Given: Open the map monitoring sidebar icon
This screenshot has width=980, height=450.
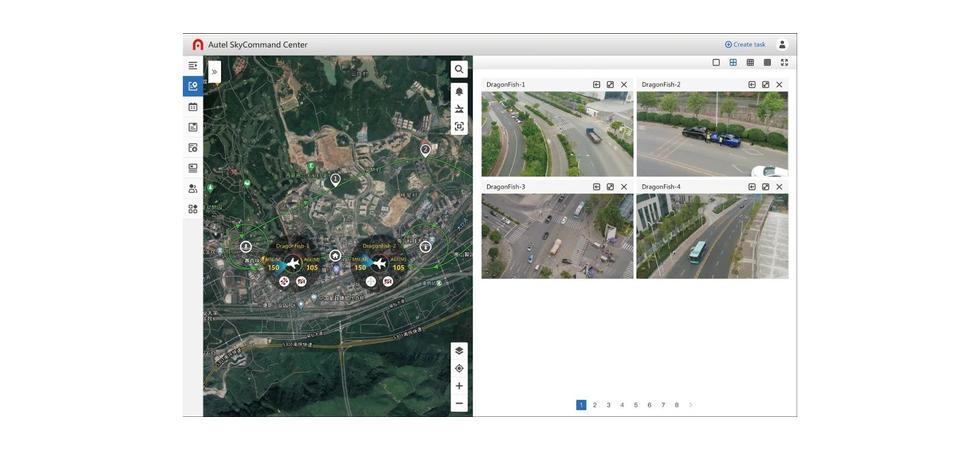Looking at the screenshot, I should [193, 86].
